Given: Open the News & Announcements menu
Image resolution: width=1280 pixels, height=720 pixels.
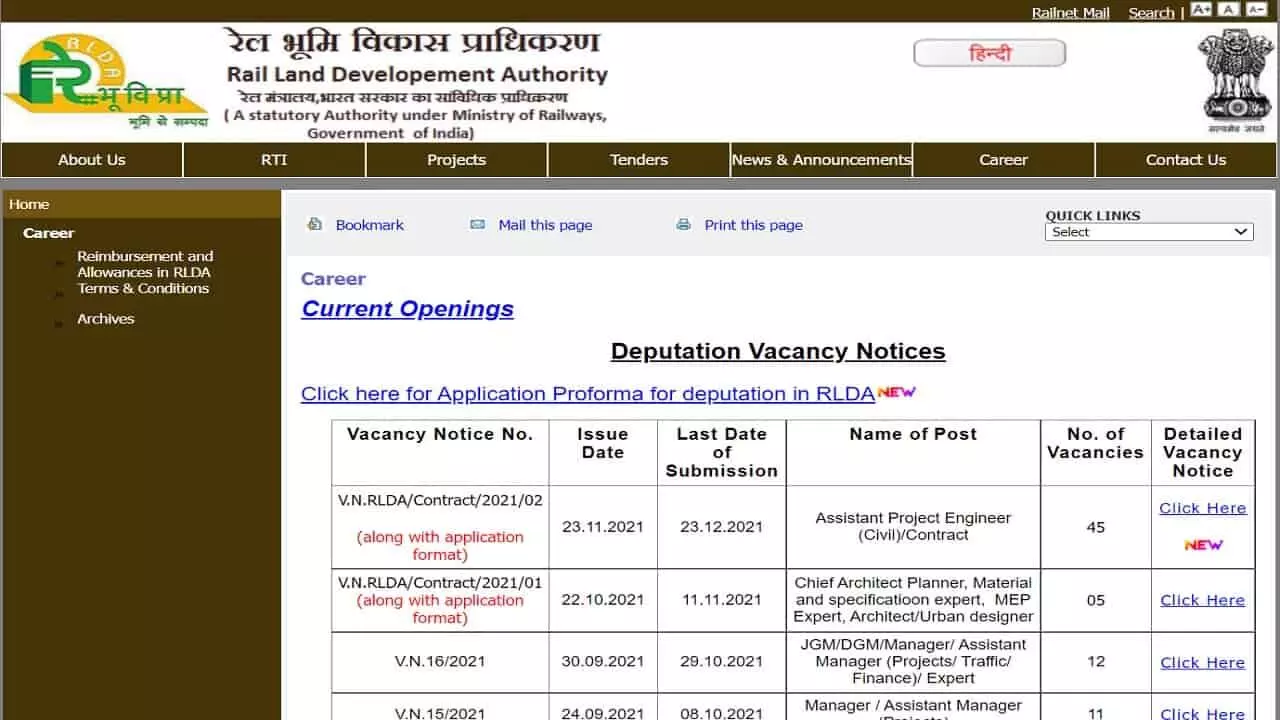Looking at the screenshot, I should pos(821,160).
